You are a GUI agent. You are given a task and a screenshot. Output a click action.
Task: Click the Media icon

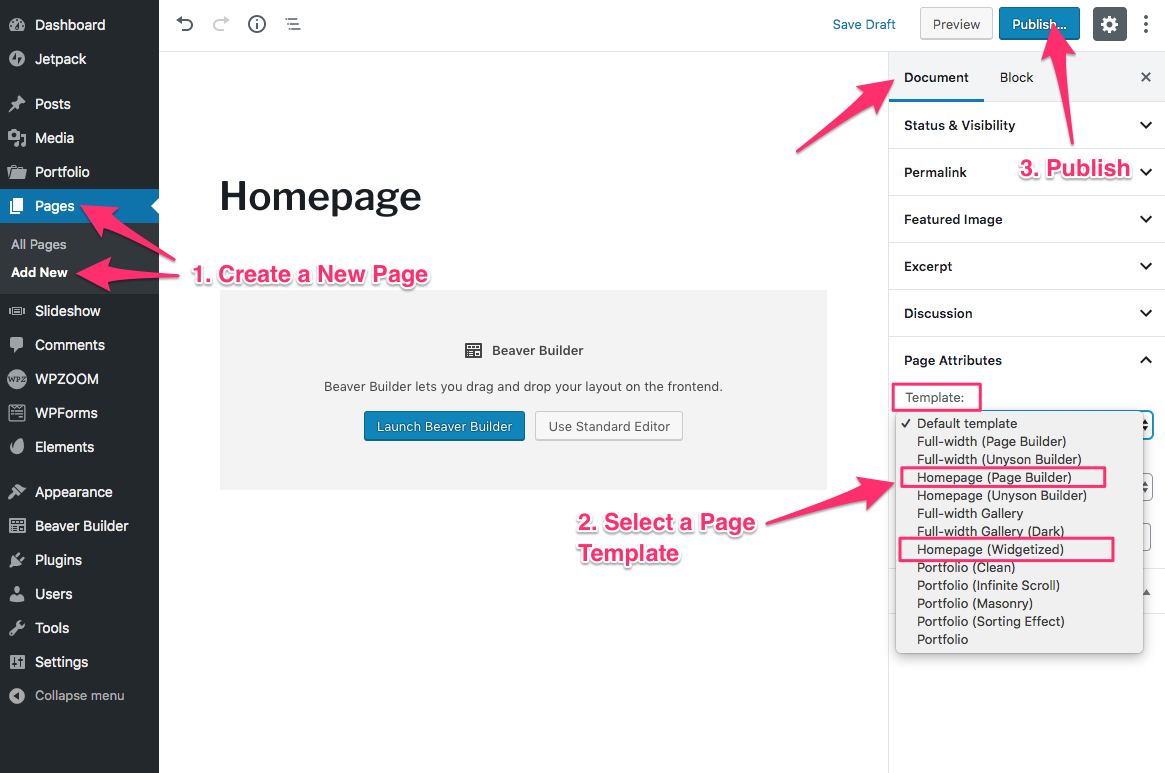(x=17, y=138)
